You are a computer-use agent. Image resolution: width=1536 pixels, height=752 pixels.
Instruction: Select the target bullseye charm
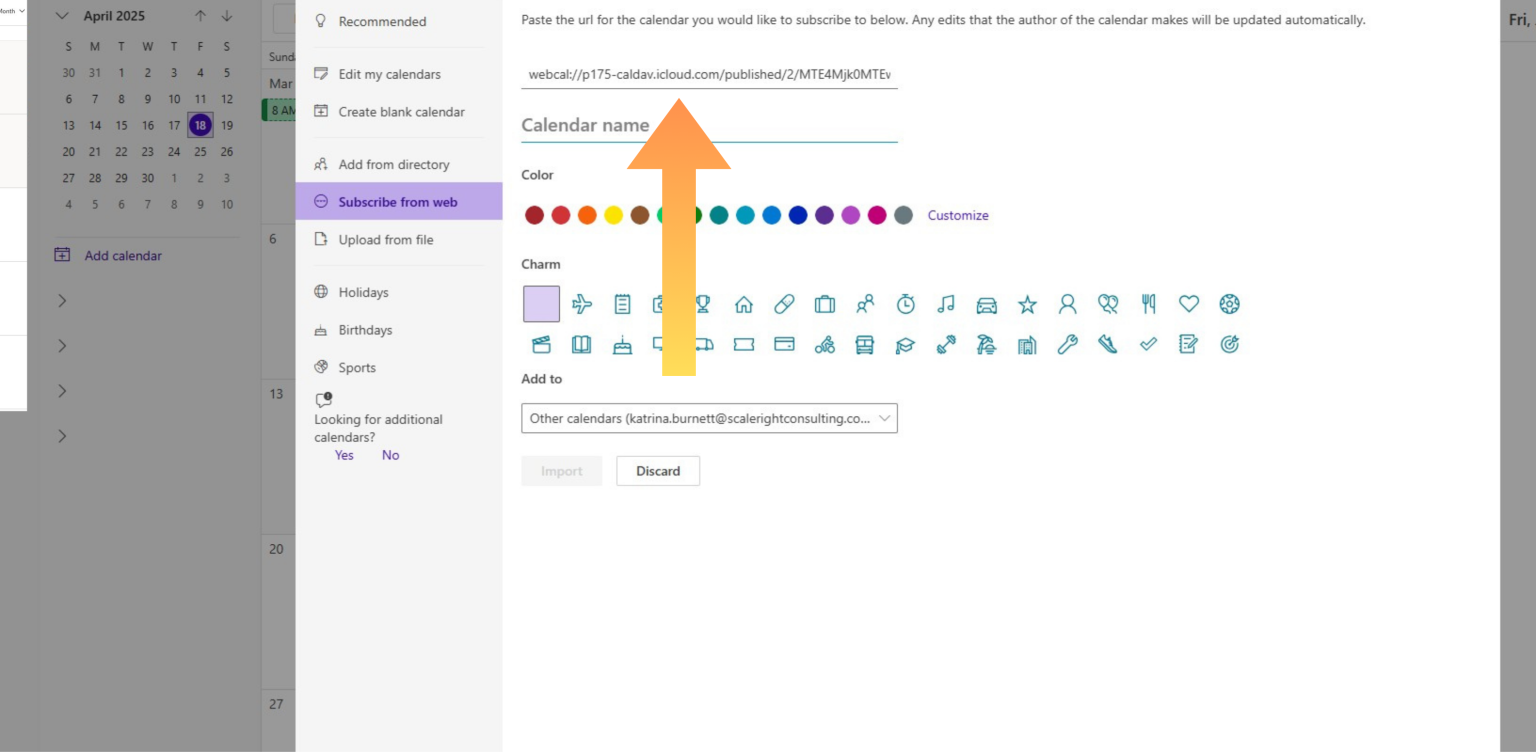(1230, 345)
